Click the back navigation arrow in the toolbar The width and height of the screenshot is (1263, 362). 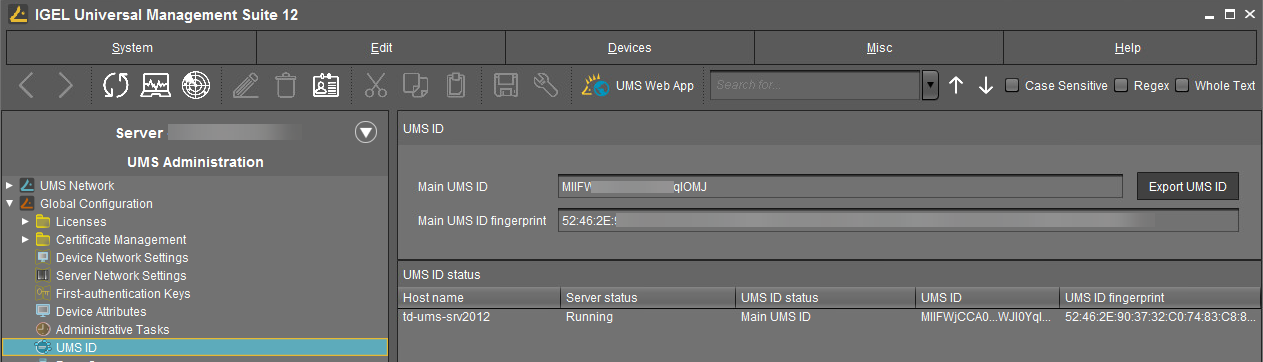(x=27, y=86)
